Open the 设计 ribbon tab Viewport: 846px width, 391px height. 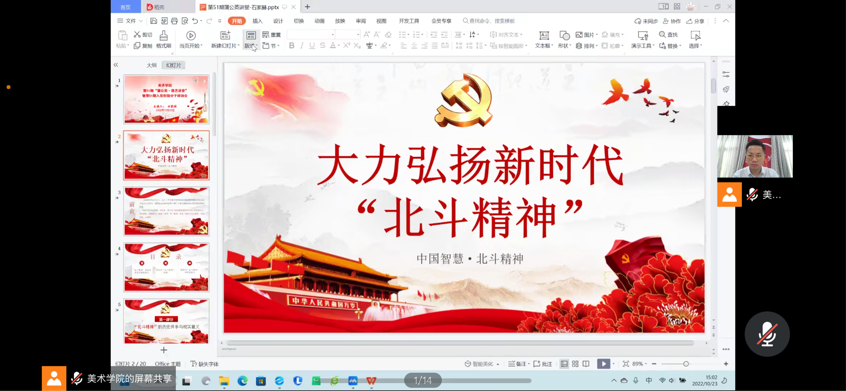(278, 21)
